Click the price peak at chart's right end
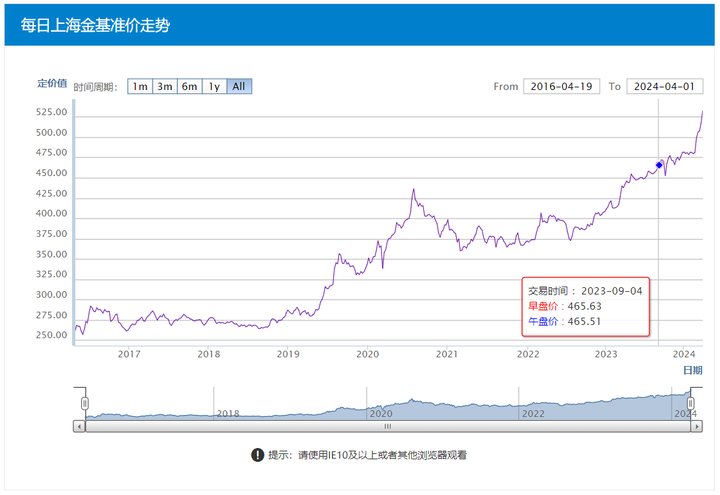Screen dimensions: 720x495 (702, 112)
